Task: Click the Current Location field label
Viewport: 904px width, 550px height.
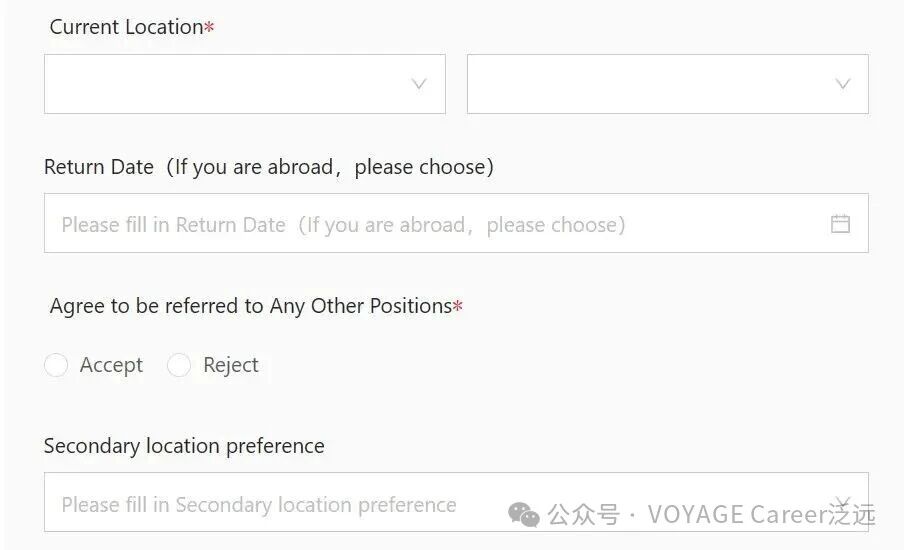Action: tap(126, 28)
